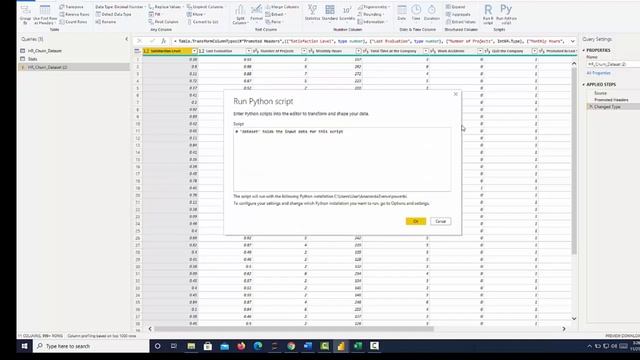This screenshot has height=360, width=640.
Task: Open the Number of Projects filter dropdown
Action: pyautogui.click(x=303, y=51)
